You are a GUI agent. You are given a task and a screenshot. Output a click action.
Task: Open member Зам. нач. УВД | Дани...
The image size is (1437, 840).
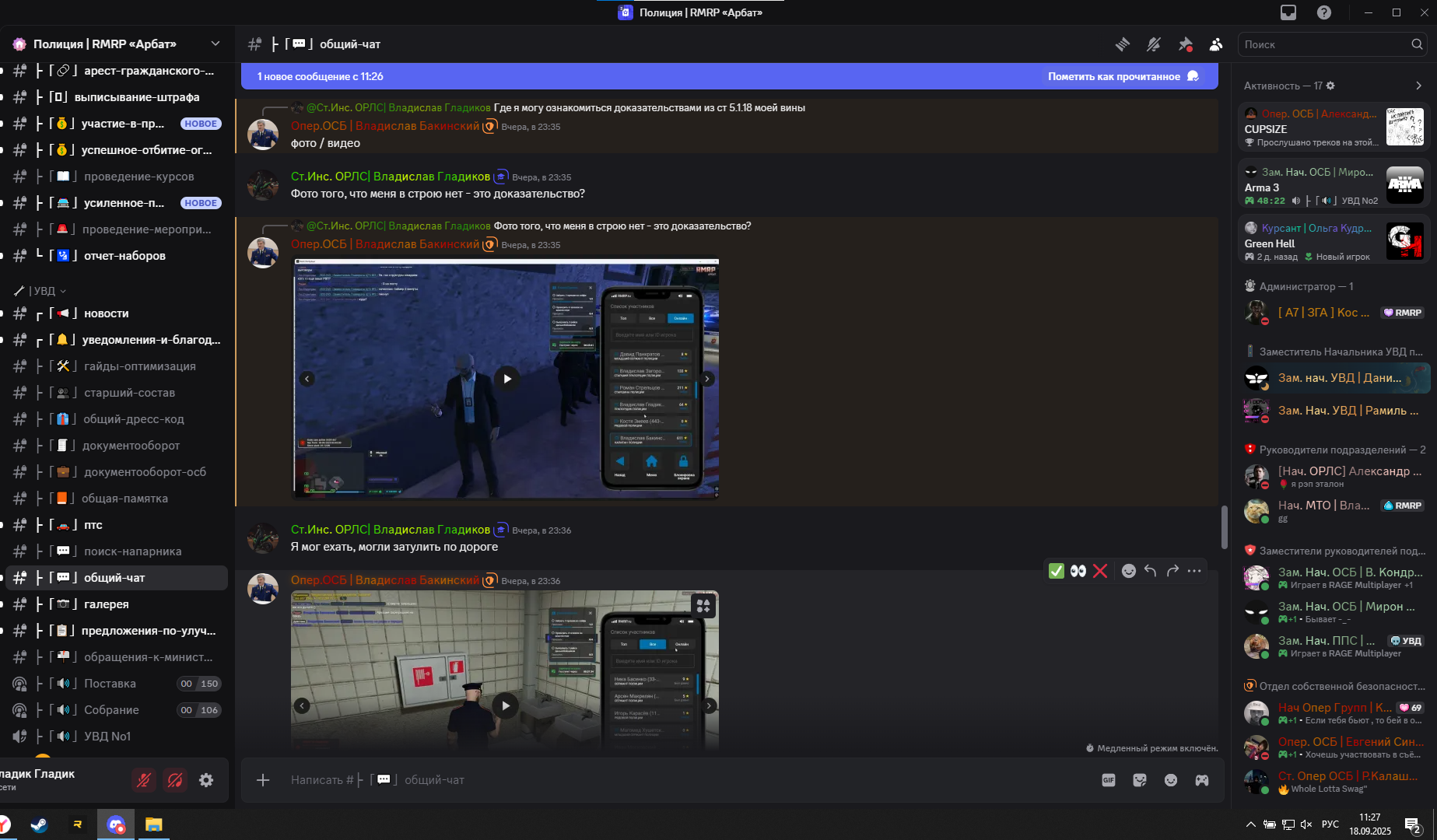click(1337, 378)
